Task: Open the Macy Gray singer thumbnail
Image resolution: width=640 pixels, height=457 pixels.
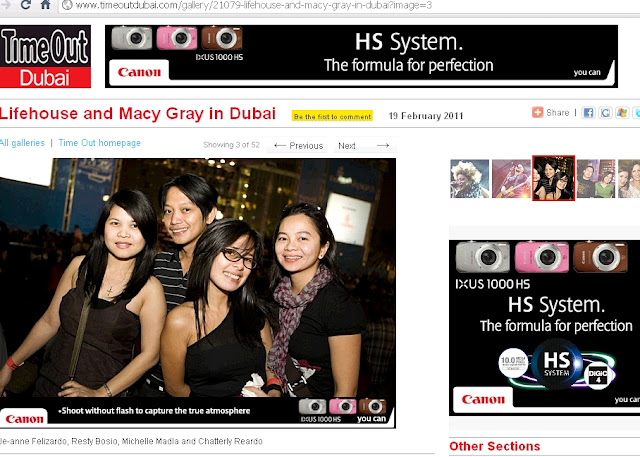Action: pyautogui.click(x=469, y=179)
